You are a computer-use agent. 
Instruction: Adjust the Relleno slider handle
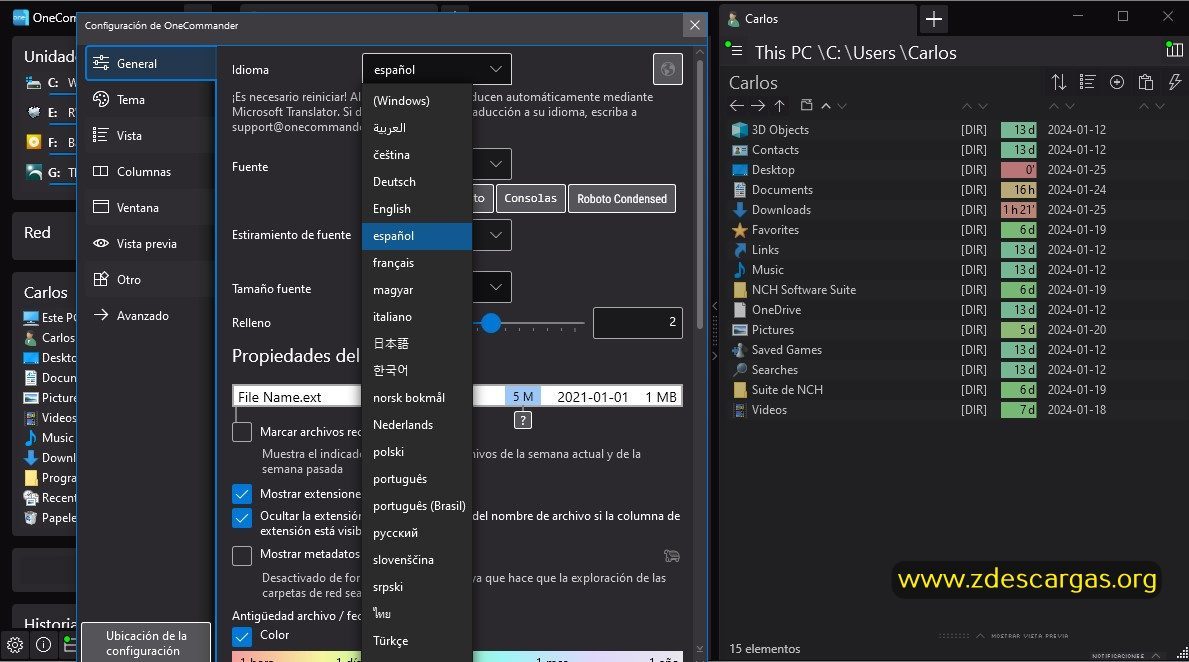click(491, 323)
